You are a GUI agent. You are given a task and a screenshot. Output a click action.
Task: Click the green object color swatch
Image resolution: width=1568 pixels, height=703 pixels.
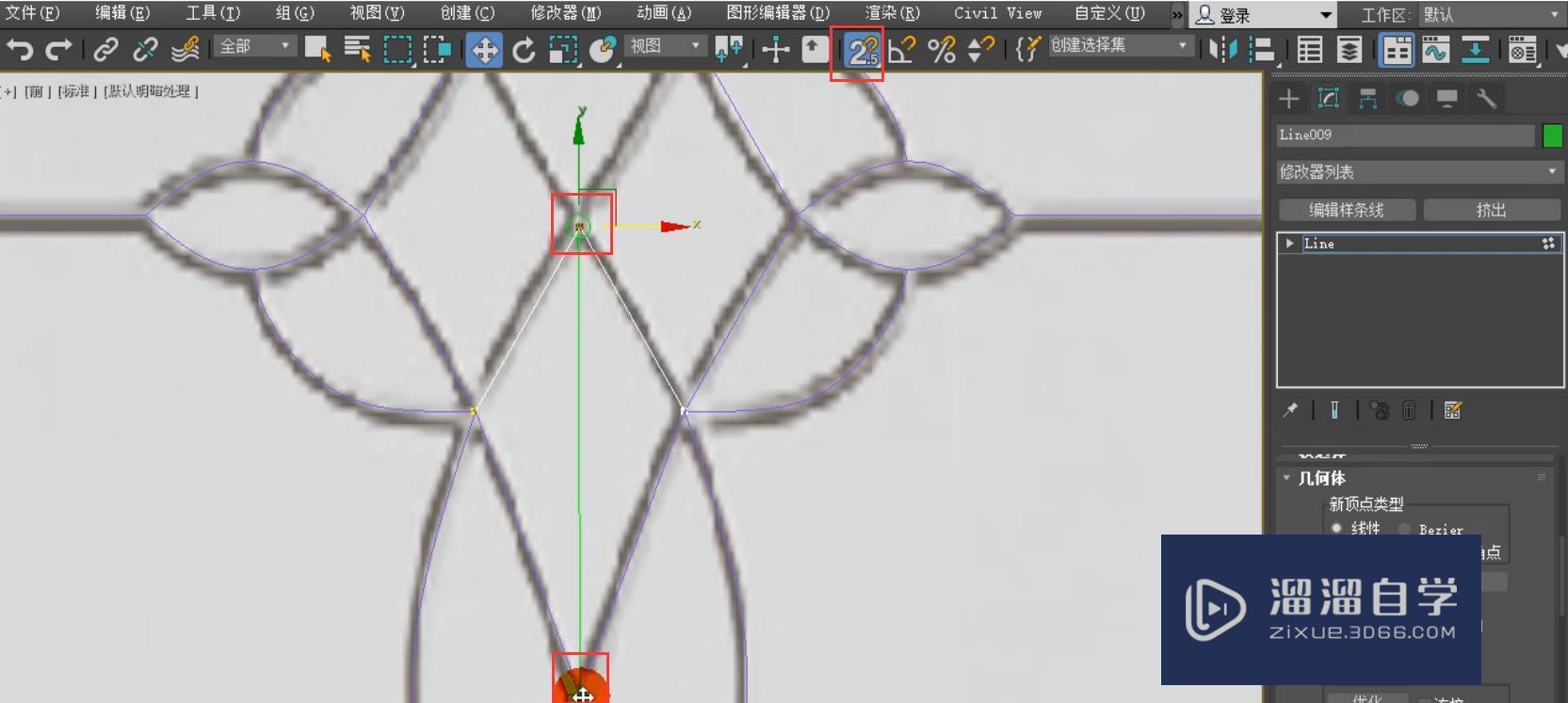(x=1552, y=136)
